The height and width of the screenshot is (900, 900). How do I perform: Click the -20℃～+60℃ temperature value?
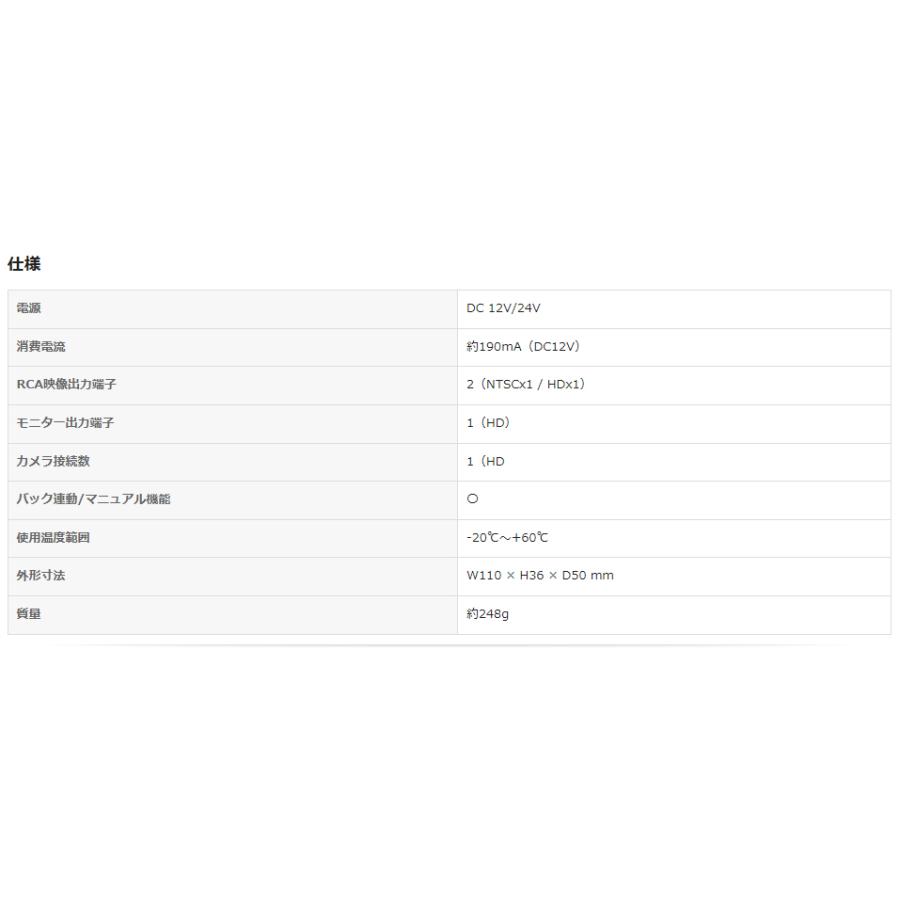(x=507, y=538)
